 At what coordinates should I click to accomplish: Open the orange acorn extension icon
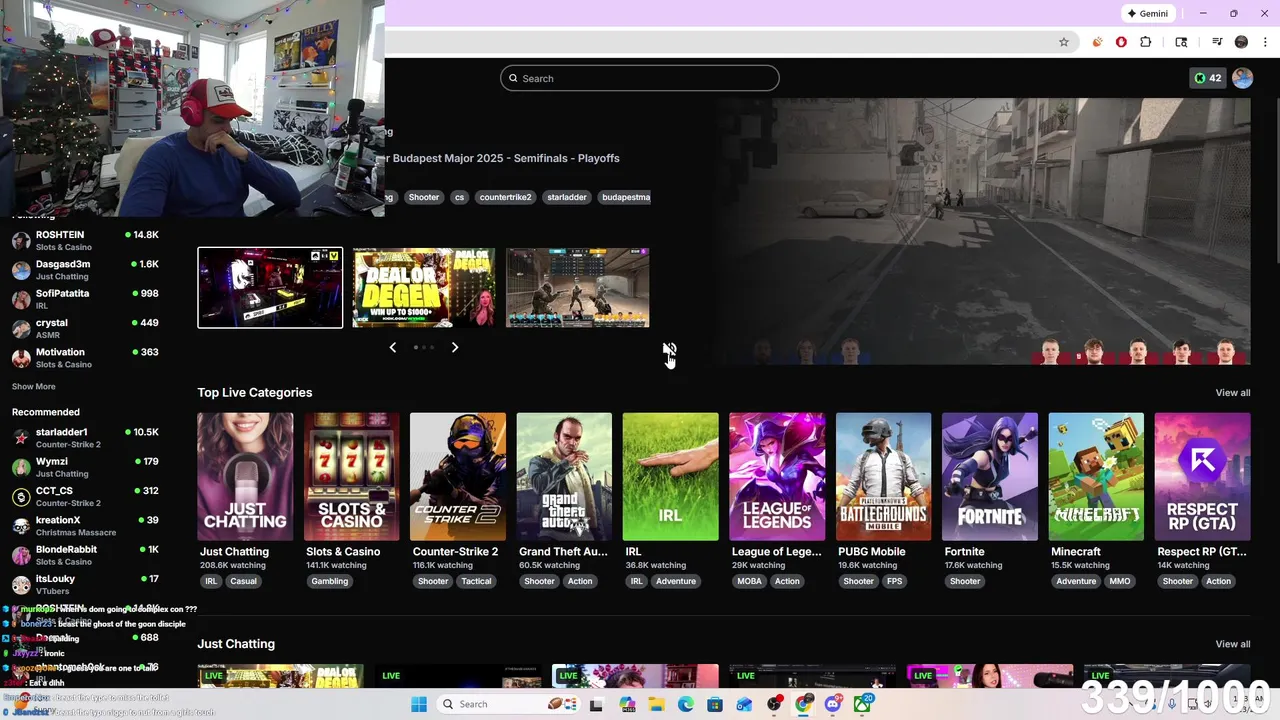point(1097,42)
